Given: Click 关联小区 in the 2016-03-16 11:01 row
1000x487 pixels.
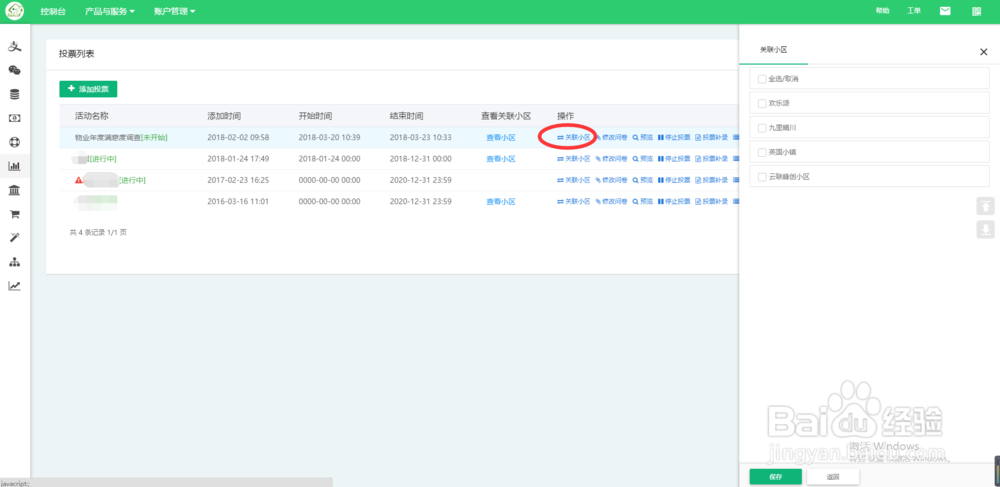Looking at the screenshot, I should (574, 201).
